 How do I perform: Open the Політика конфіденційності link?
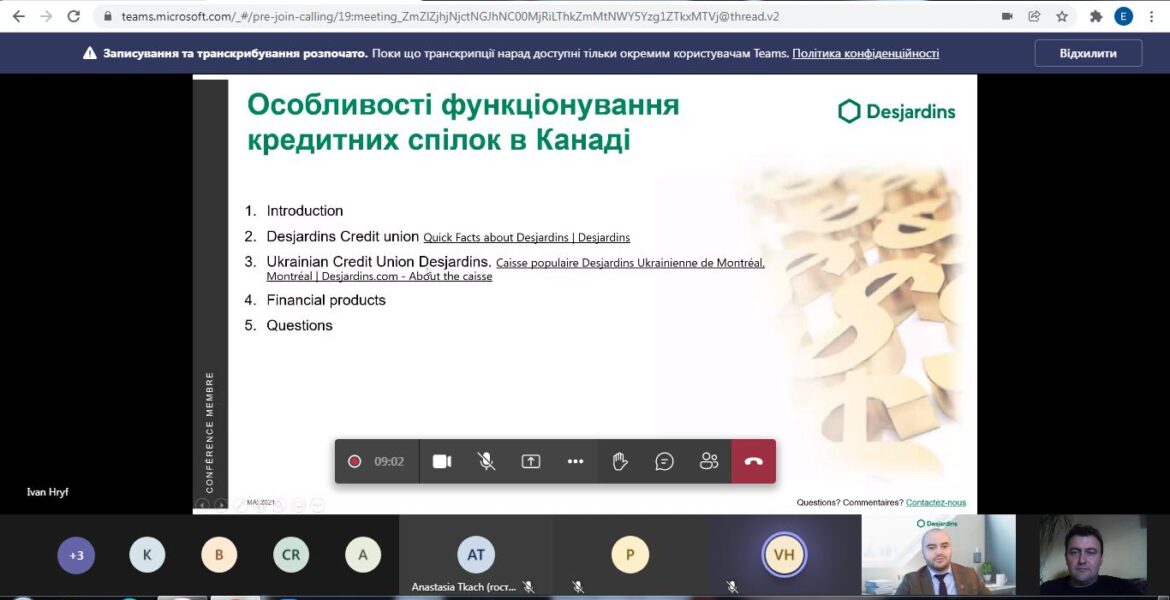point(866,53)
